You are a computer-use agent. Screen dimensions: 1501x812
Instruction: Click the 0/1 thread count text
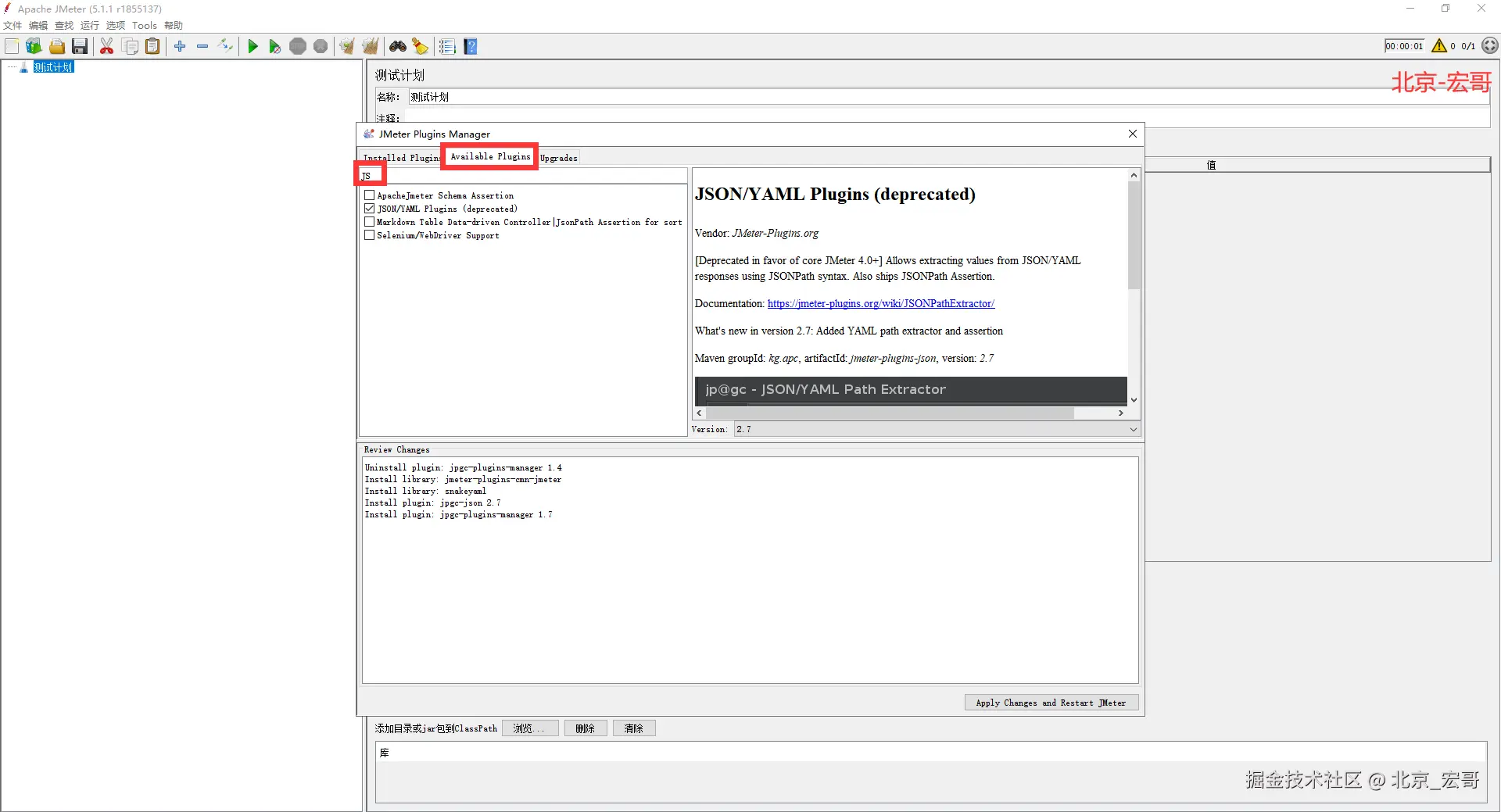(x=1468, y=46)
